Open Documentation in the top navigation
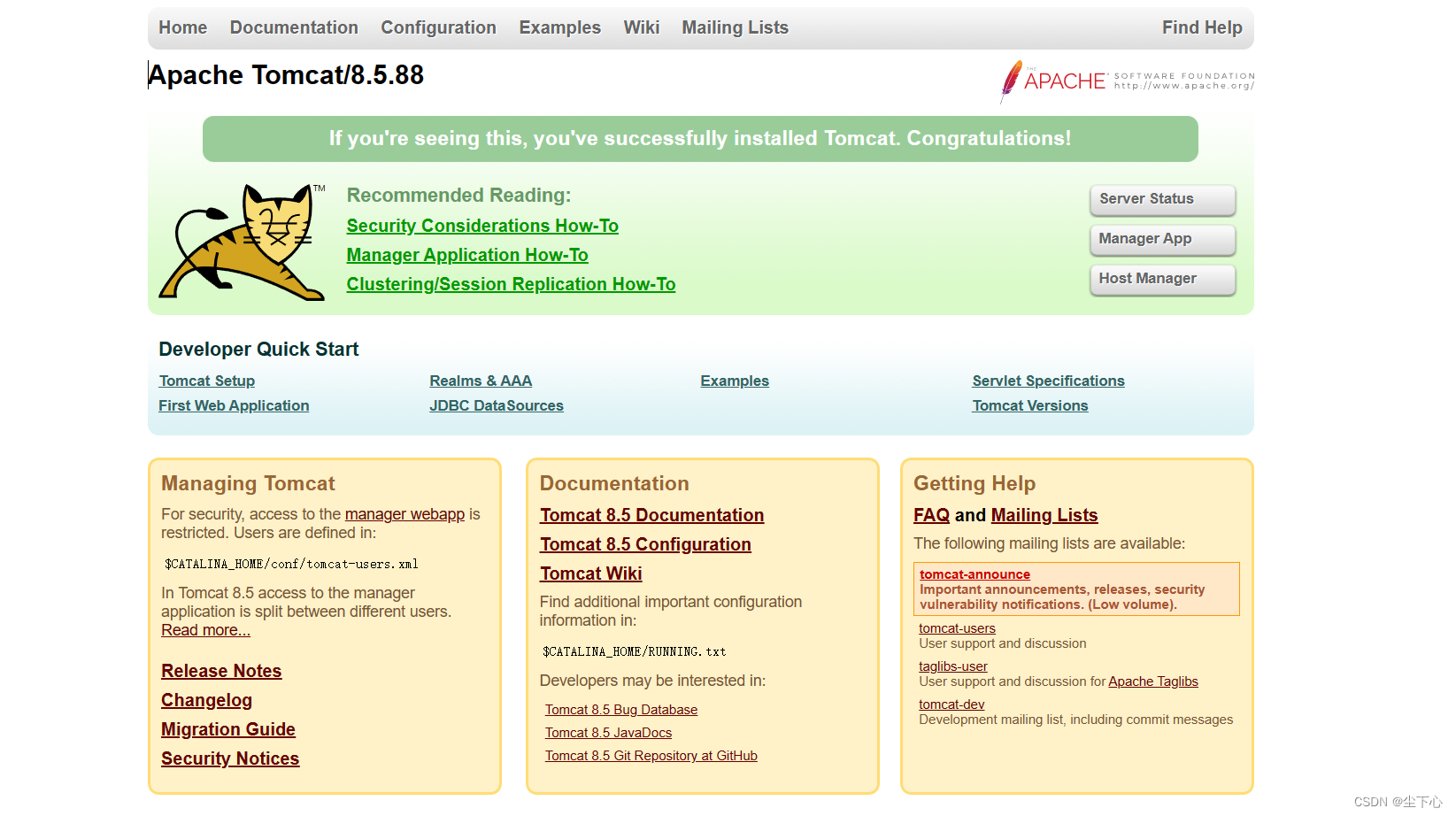Viewport: 1456px width, 816px height. point(294,27)
